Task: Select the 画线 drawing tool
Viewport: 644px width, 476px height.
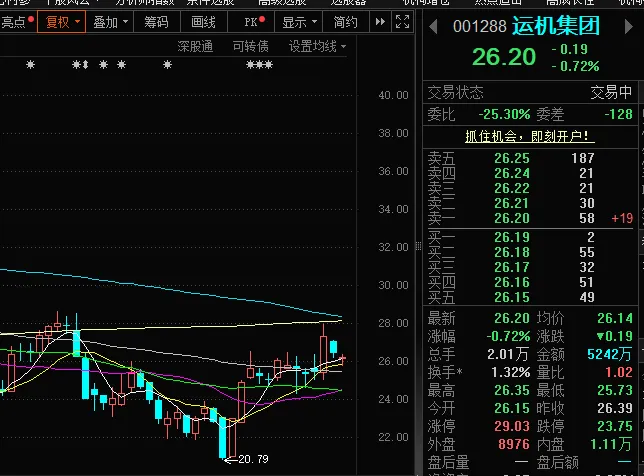Action: [203, 22]
